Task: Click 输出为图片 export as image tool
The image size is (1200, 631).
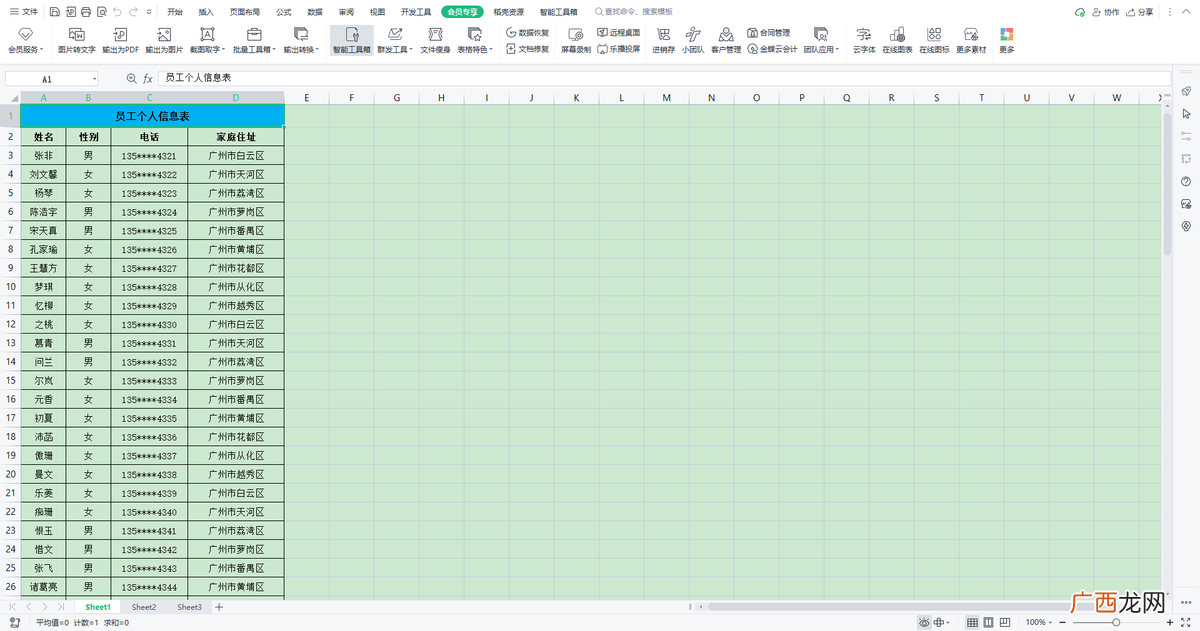Action: (x=164, y=41)
